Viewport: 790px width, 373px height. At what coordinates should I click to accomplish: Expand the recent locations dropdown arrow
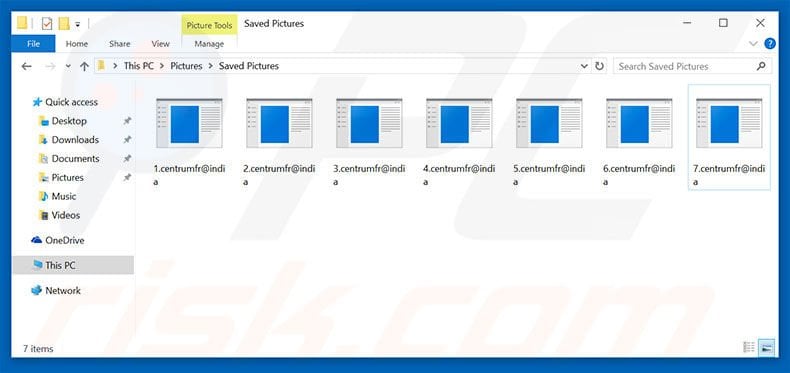click(69, 67)
